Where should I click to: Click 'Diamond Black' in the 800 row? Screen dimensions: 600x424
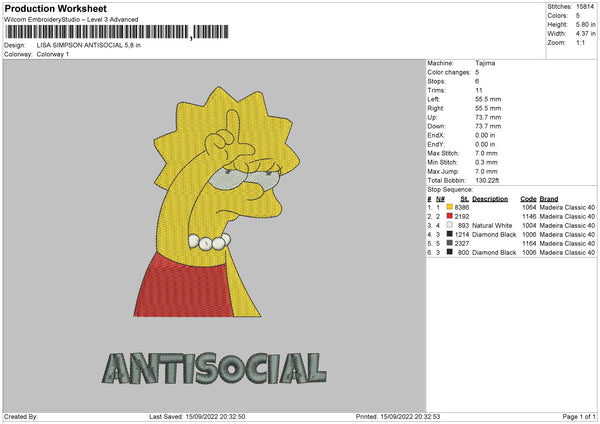click(494, 253)
